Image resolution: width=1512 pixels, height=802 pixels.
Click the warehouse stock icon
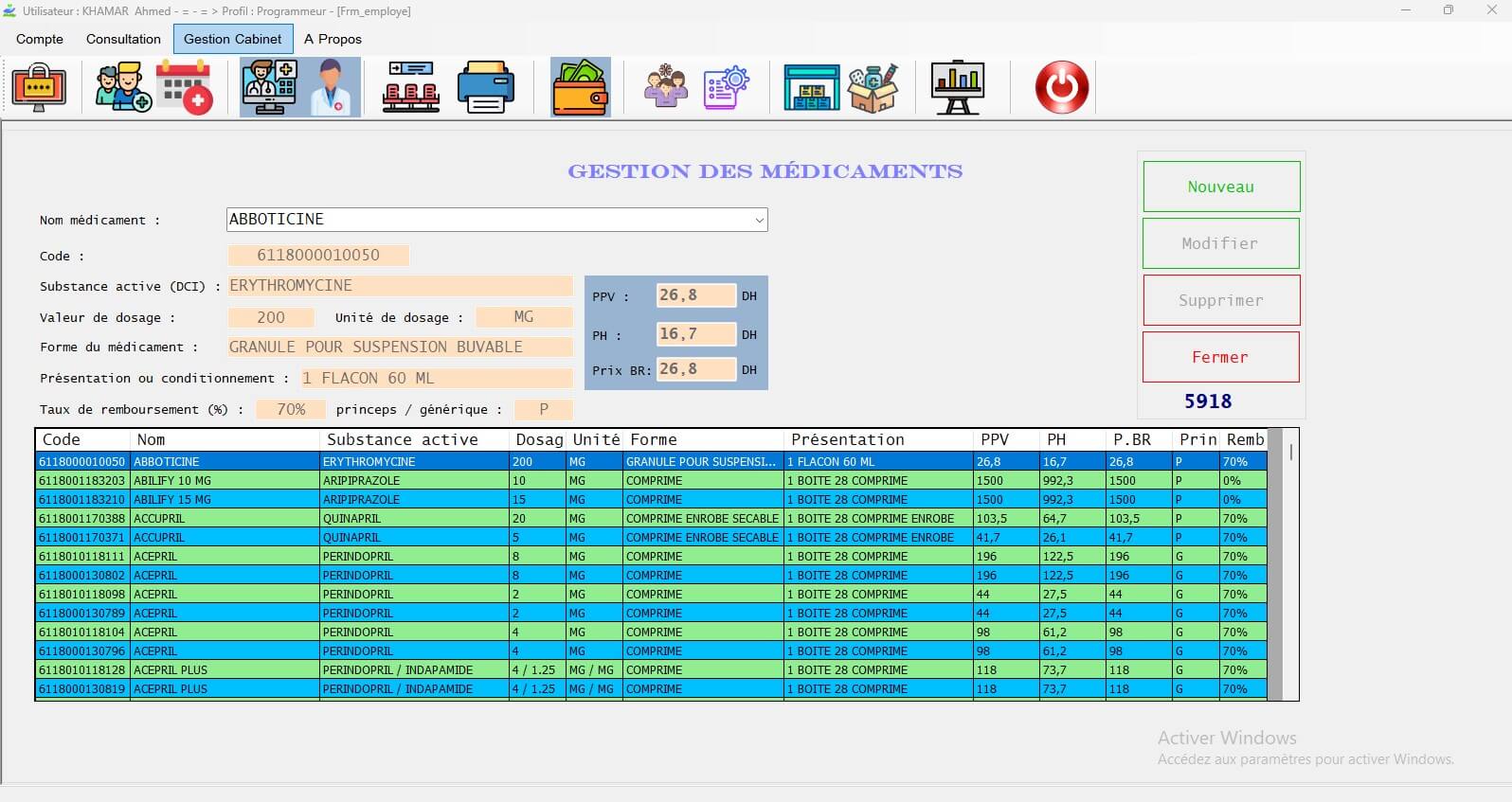pyautogui.click(x=812, y=87)
